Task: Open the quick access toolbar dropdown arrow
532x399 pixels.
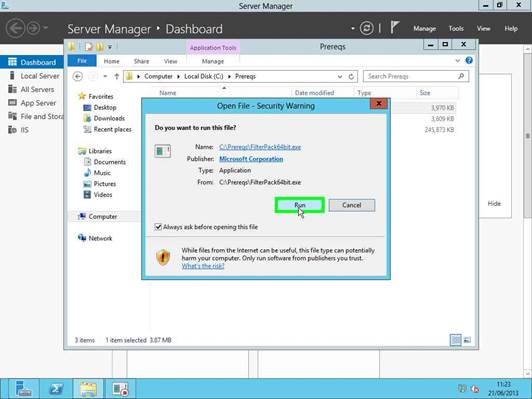Action: 110,47
